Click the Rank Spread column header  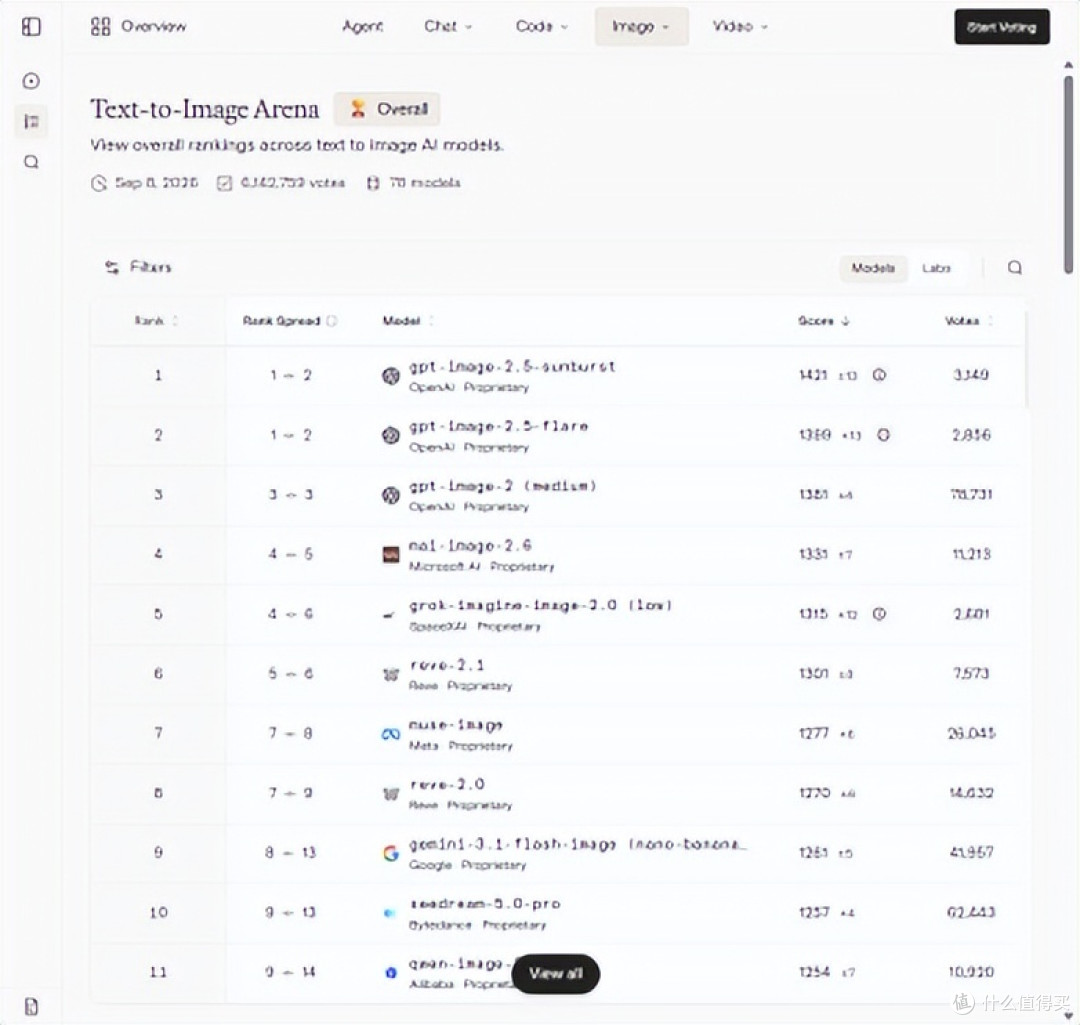tap(289, 321)
